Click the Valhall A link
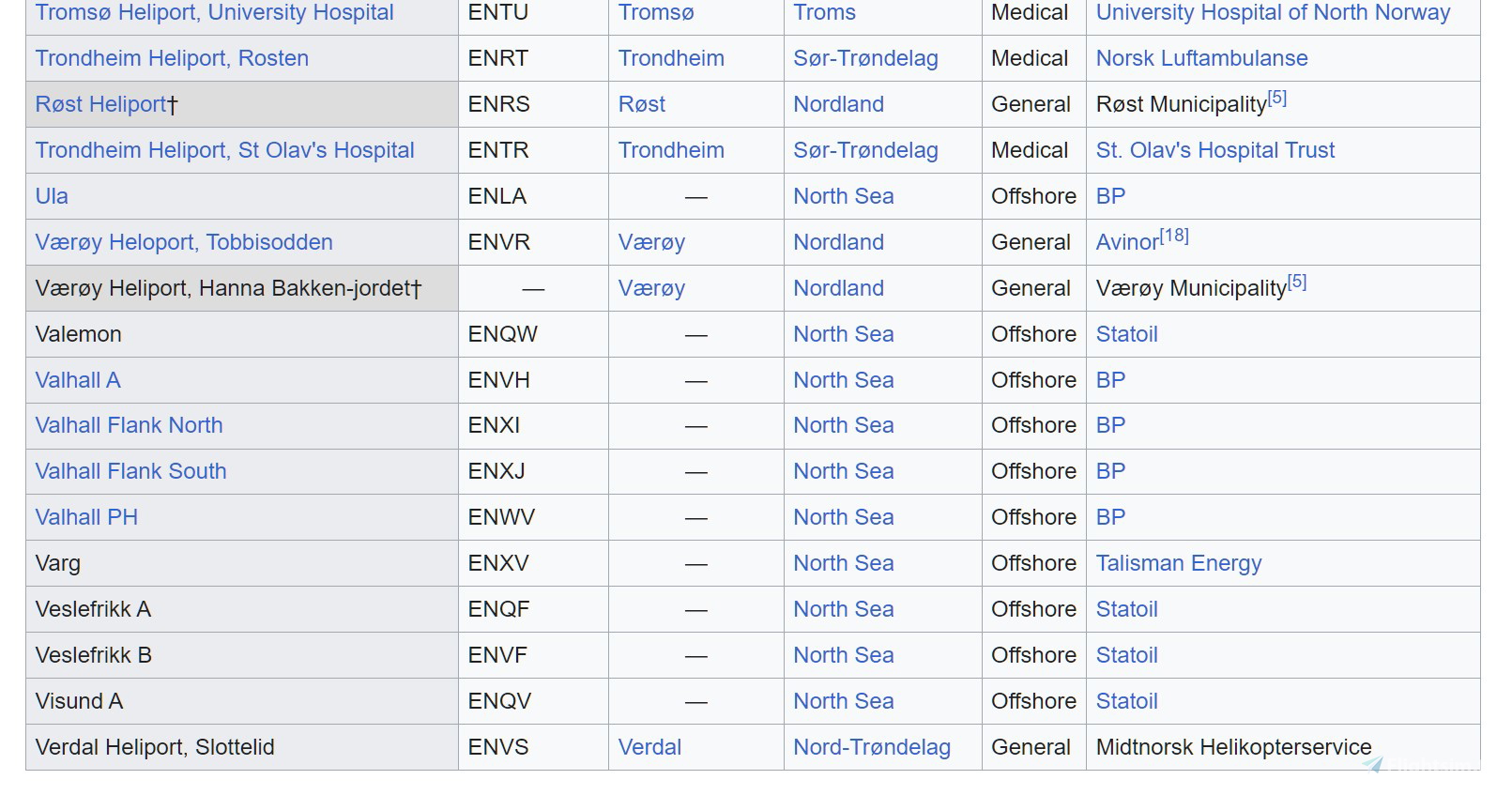 (78, 380)
